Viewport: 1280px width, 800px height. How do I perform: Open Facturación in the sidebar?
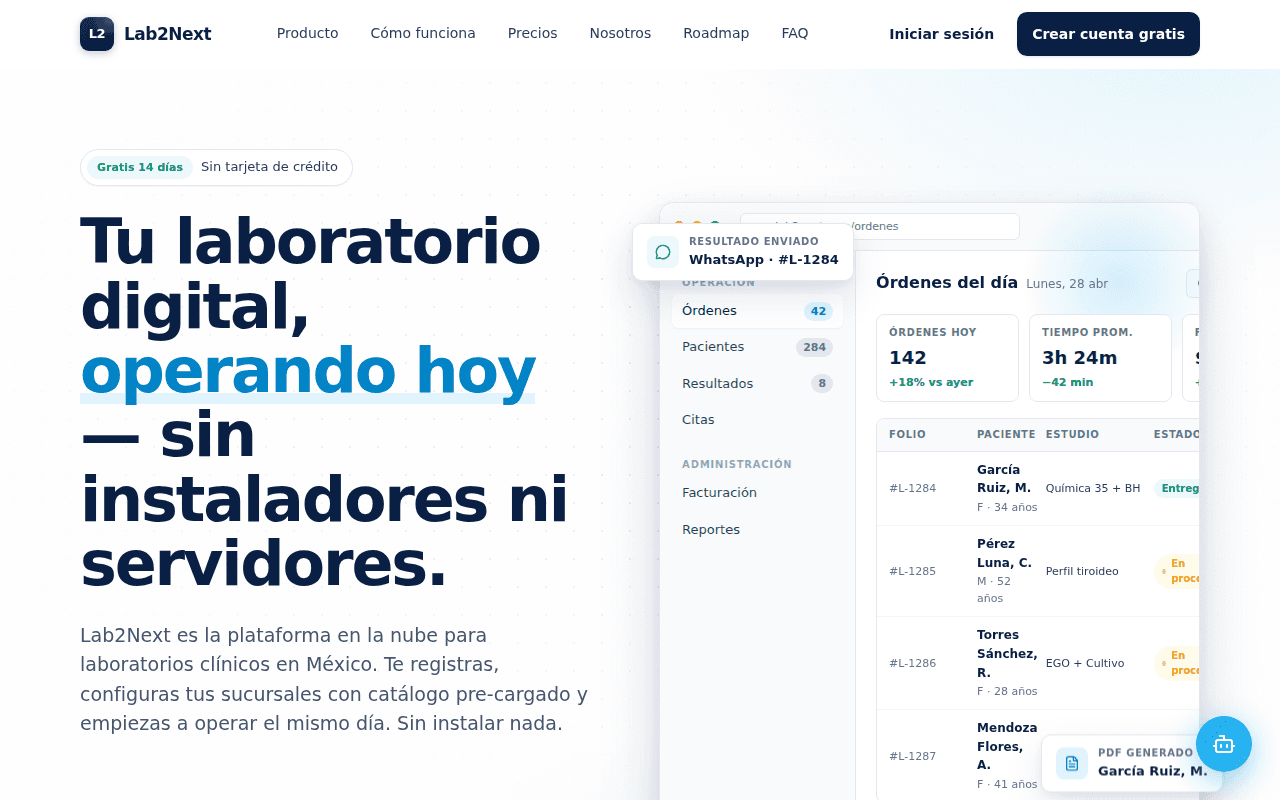[x=757, y=493]
